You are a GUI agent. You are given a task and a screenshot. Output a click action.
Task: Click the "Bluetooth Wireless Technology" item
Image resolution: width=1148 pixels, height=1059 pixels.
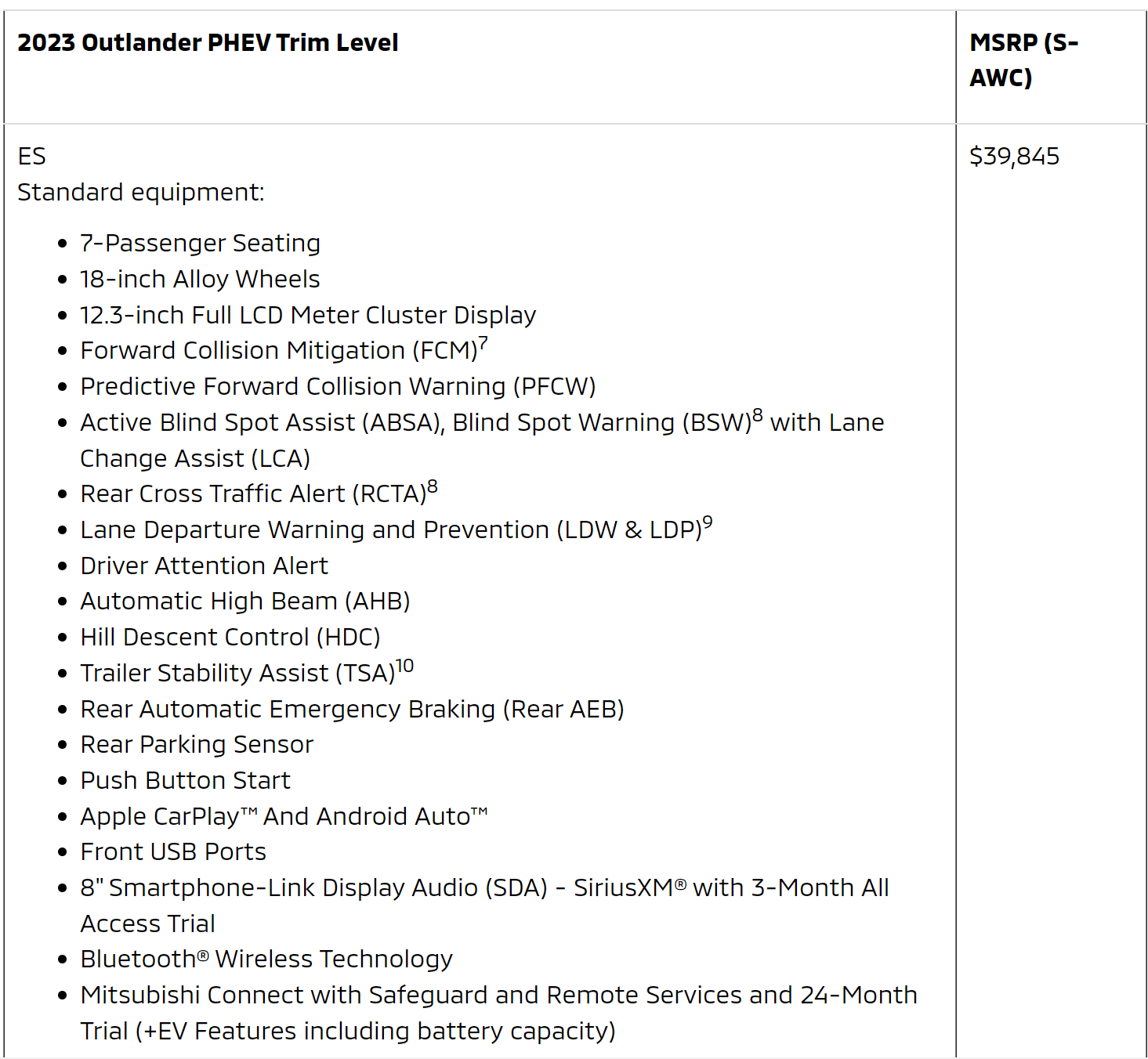click(x=266, y=960)
